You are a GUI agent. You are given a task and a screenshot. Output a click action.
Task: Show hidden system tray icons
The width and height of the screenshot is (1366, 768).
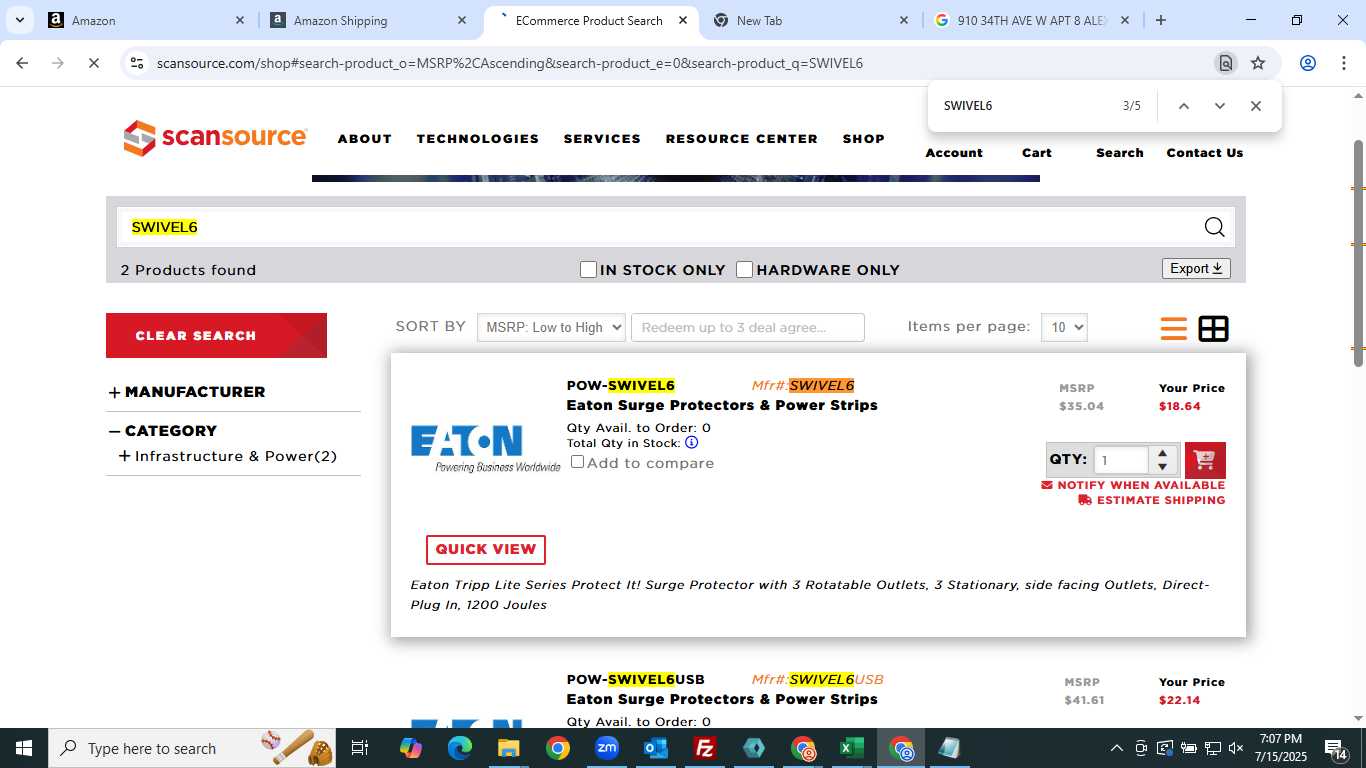pyautogui.click(x=1116, y=748)
